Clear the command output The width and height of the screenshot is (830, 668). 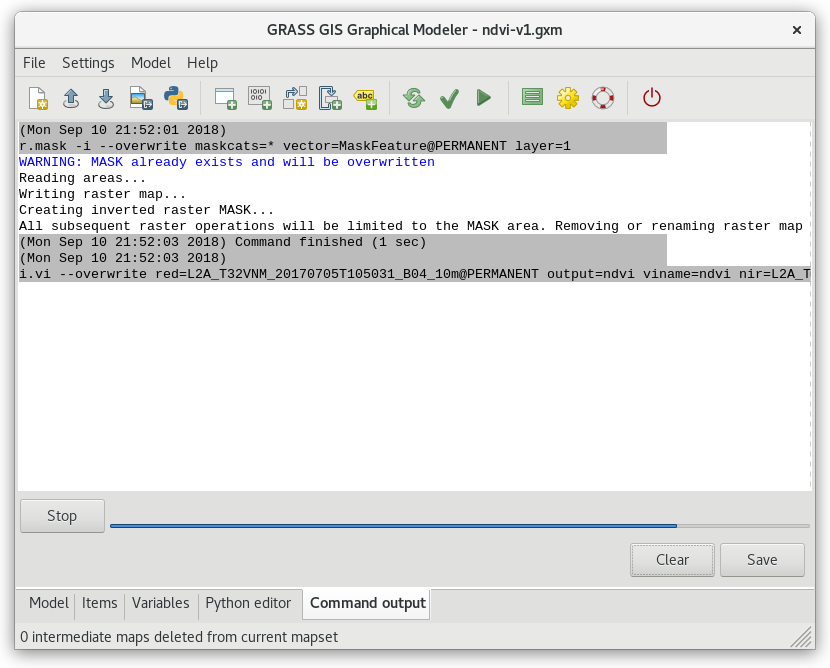(x=672, y=560)
